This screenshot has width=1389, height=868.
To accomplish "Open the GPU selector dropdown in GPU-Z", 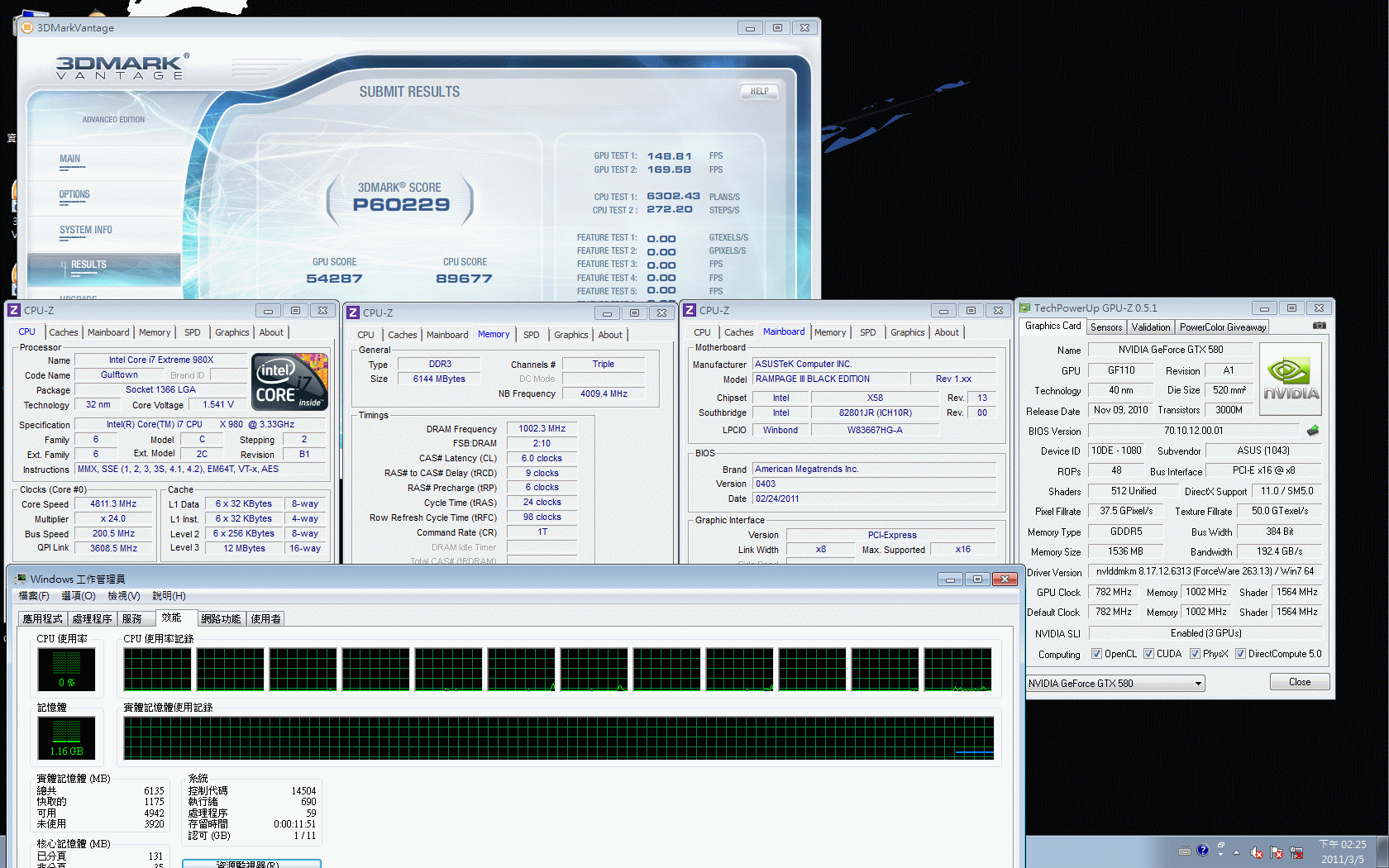I will pos(1115,684).
